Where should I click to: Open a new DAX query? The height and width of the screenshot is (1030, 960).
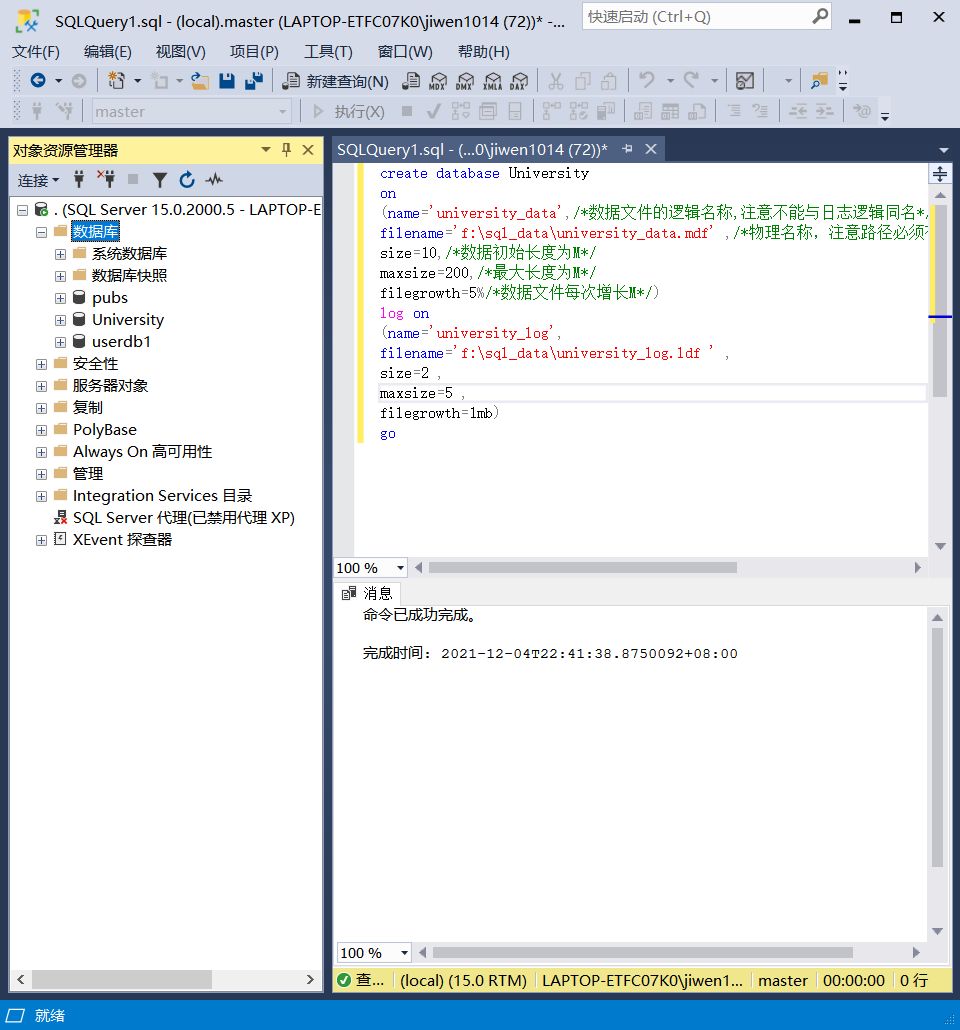coord(519,81)
